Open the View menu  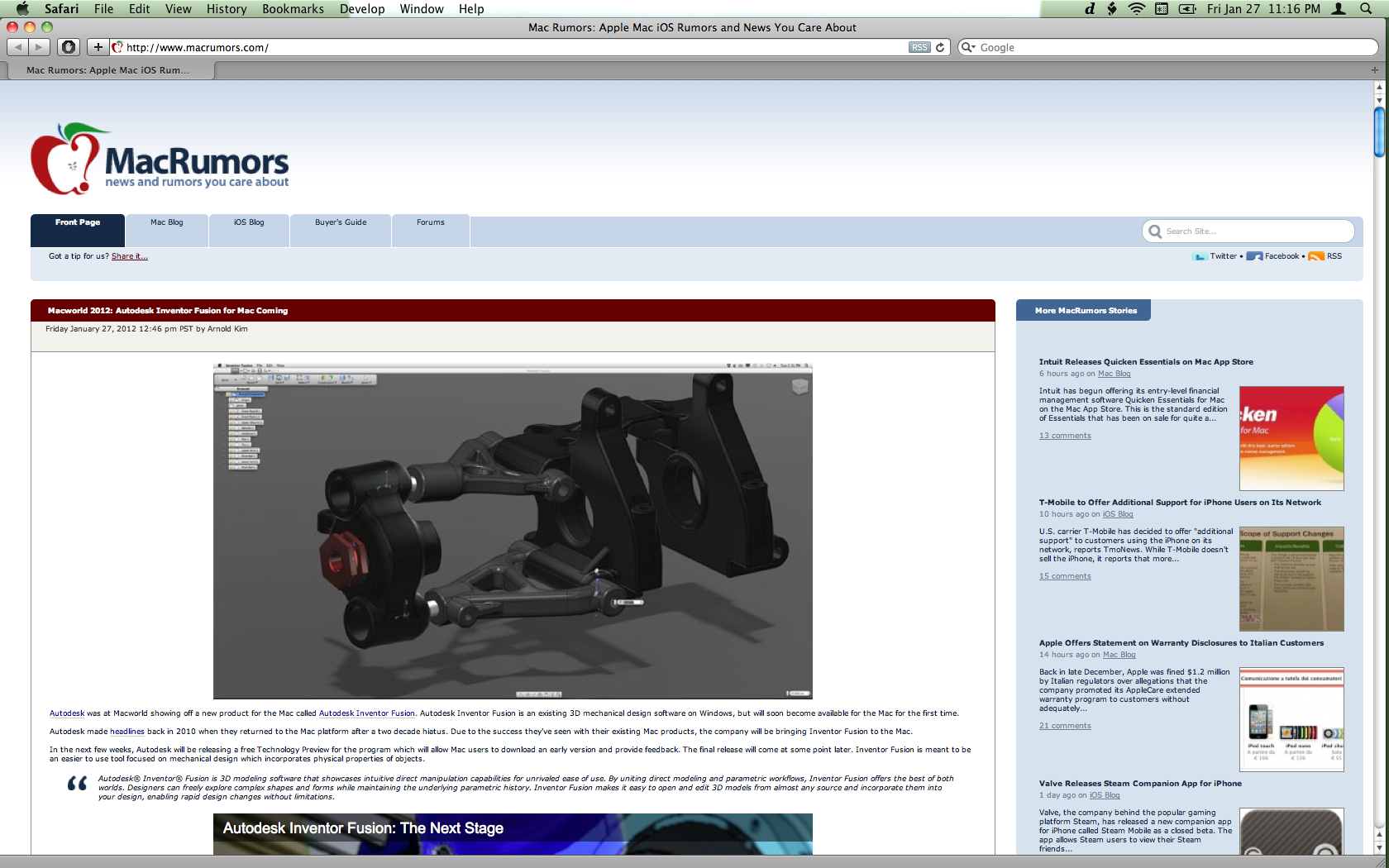coord(178,8)
